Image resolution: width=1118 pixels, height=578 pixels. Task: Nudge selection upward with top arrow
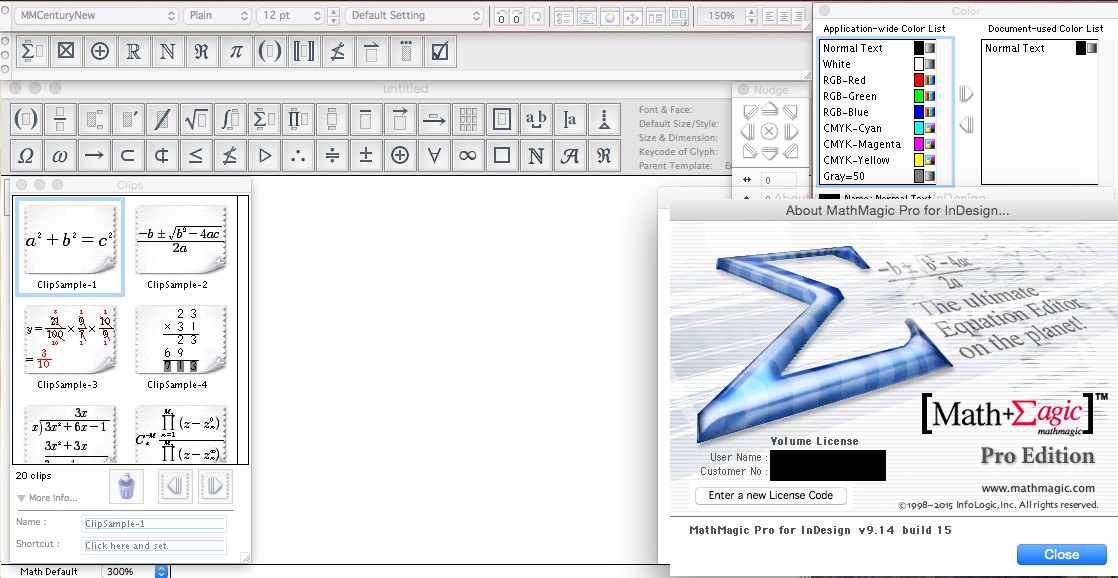pyautogui.click(x=769, y=110)
